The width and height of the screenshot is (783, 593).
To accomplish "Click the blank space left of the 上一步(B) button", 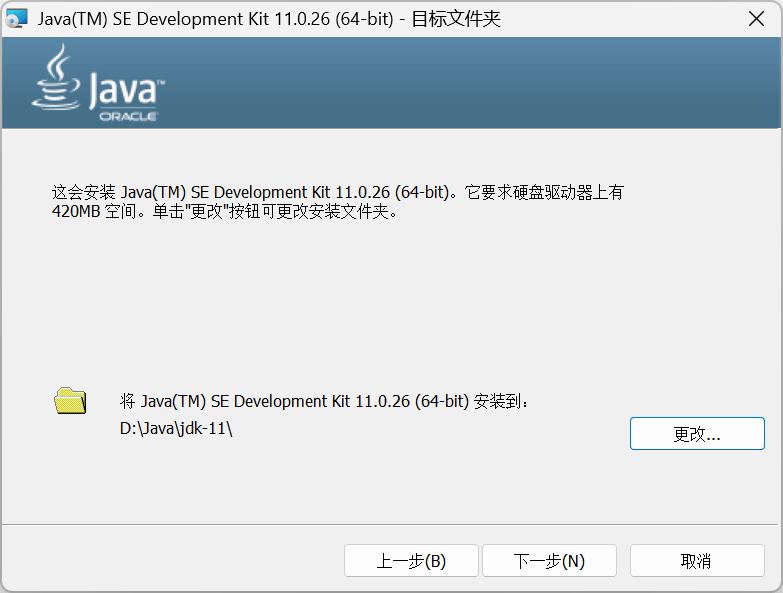I will (x=170, y=561).
